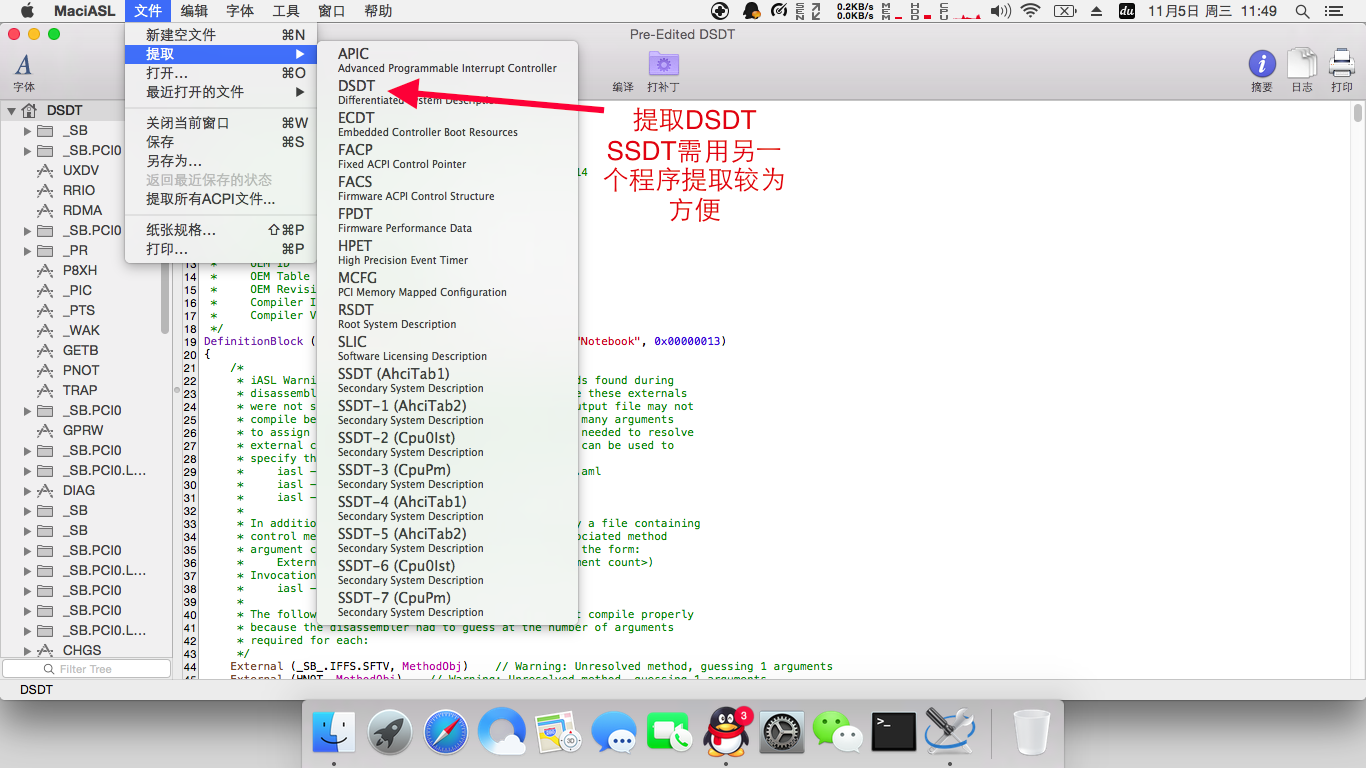Choose 打印… in the File menu
Image resolution: width=1366 pixels, height=768 pixels.
[x=221, y=248]
